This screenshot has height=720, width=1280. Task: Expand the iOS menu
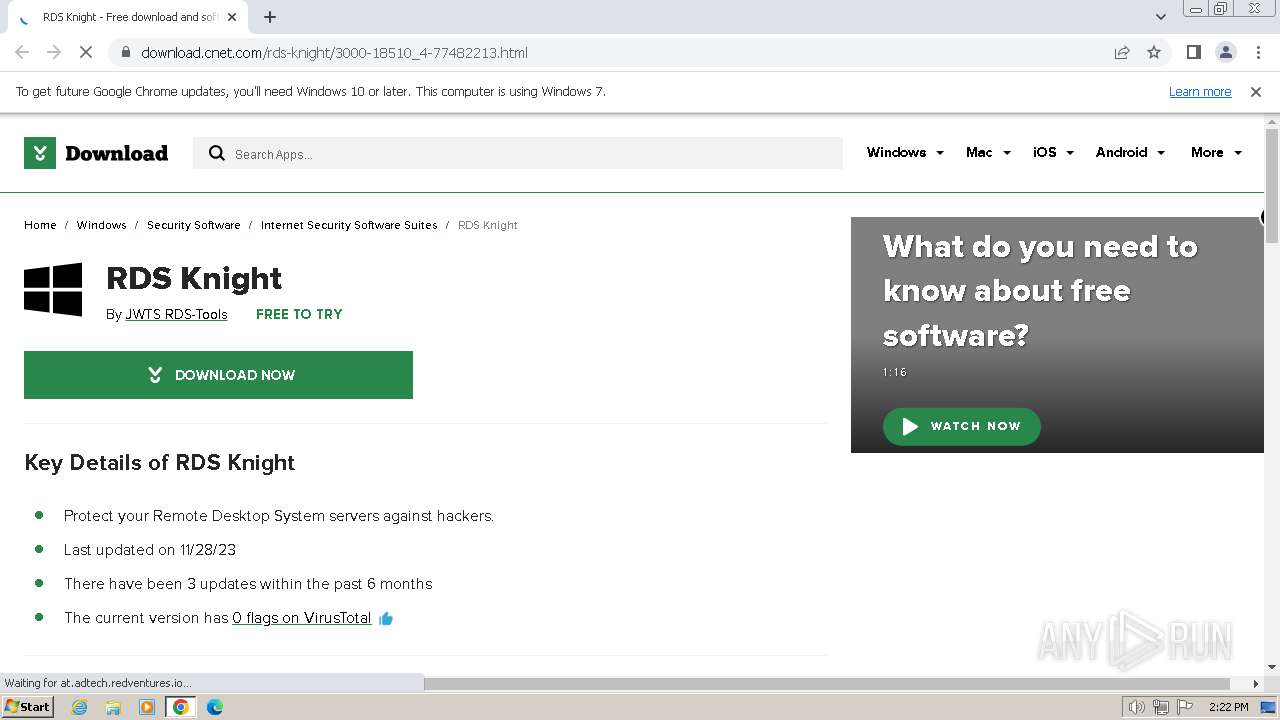click(x=1053, y=153)
